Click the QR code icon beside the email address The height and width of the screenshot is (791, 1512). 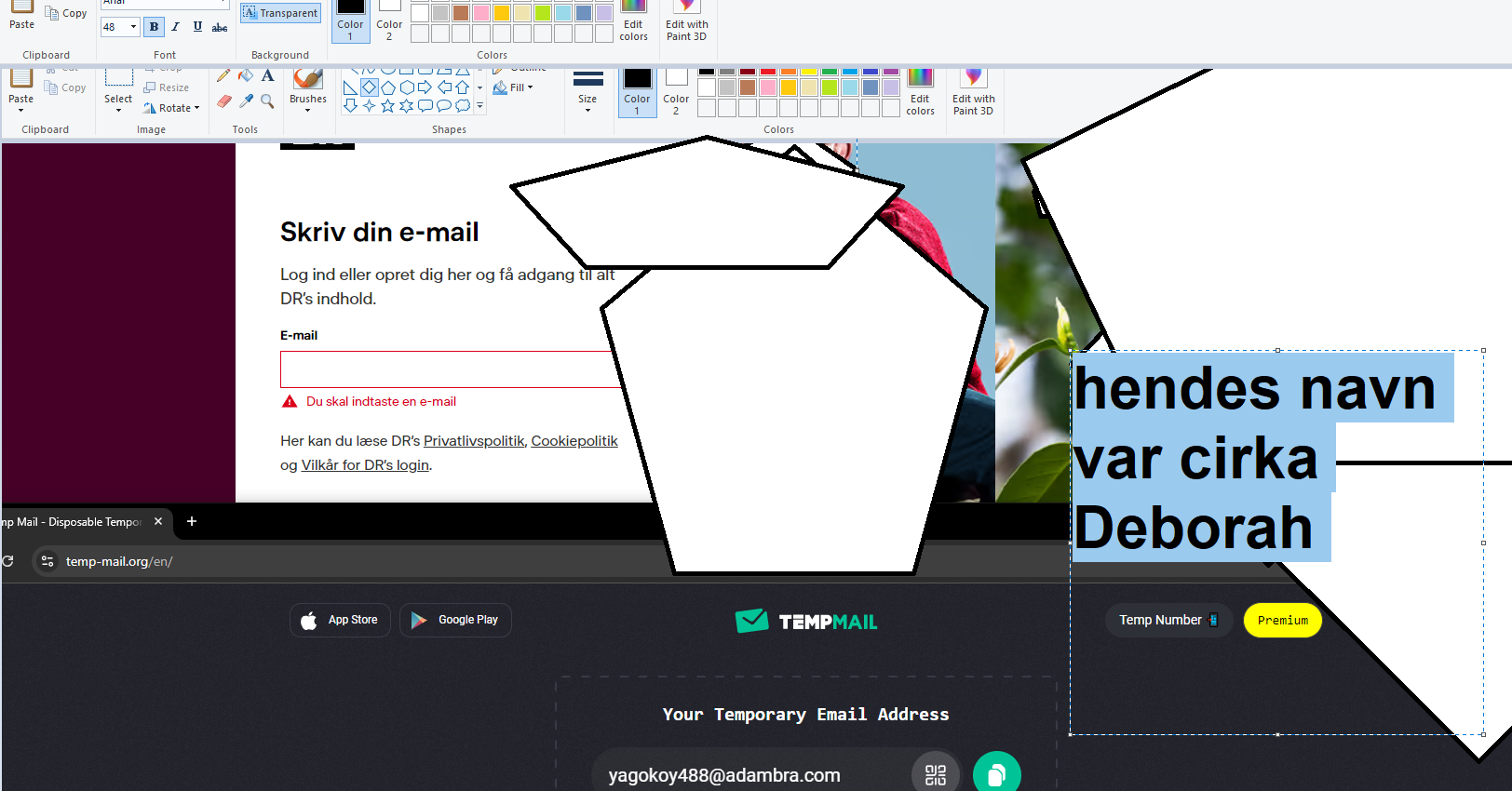click(x=935, y=774)
